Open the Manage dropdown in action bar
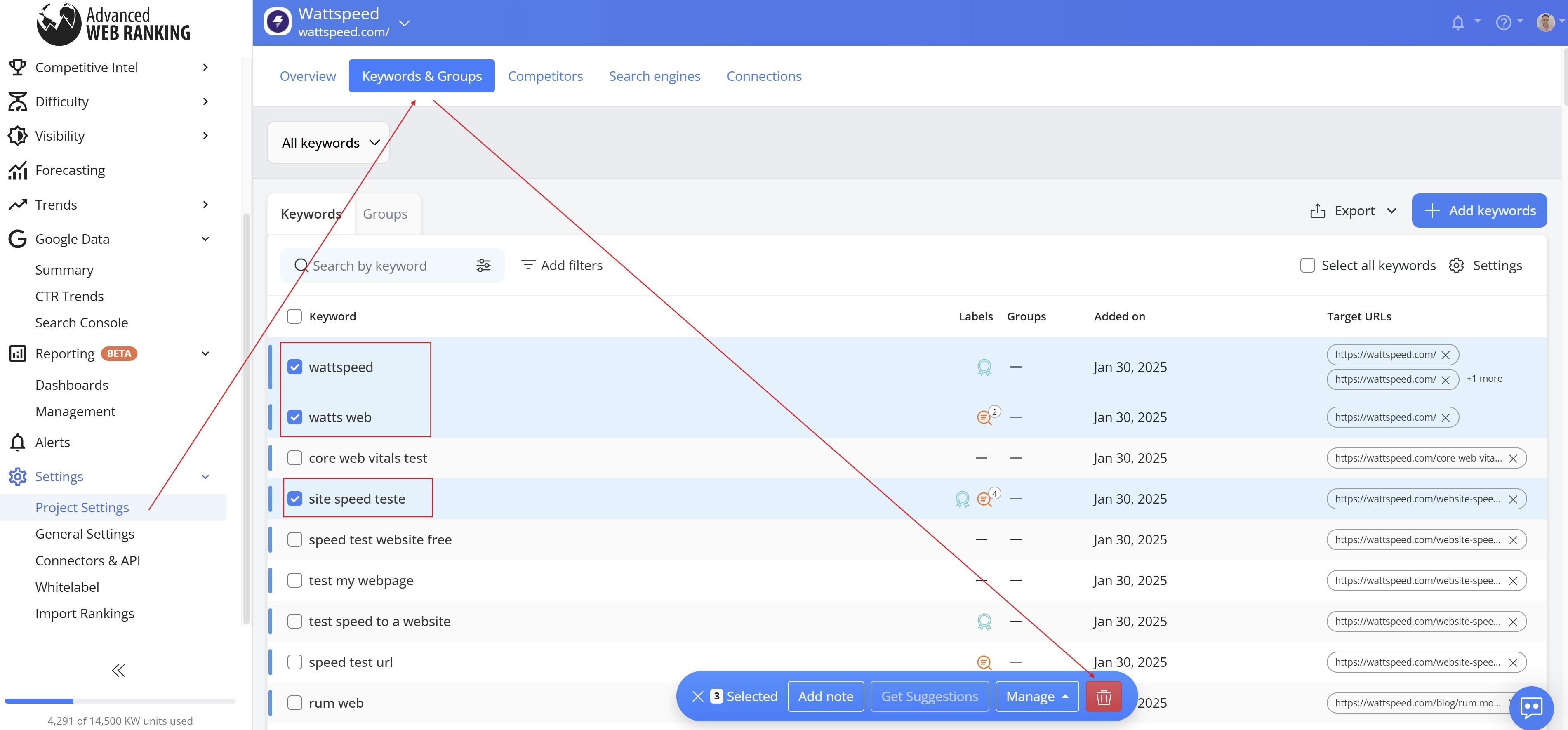 pyautogui.click(x=1037, y=697)
